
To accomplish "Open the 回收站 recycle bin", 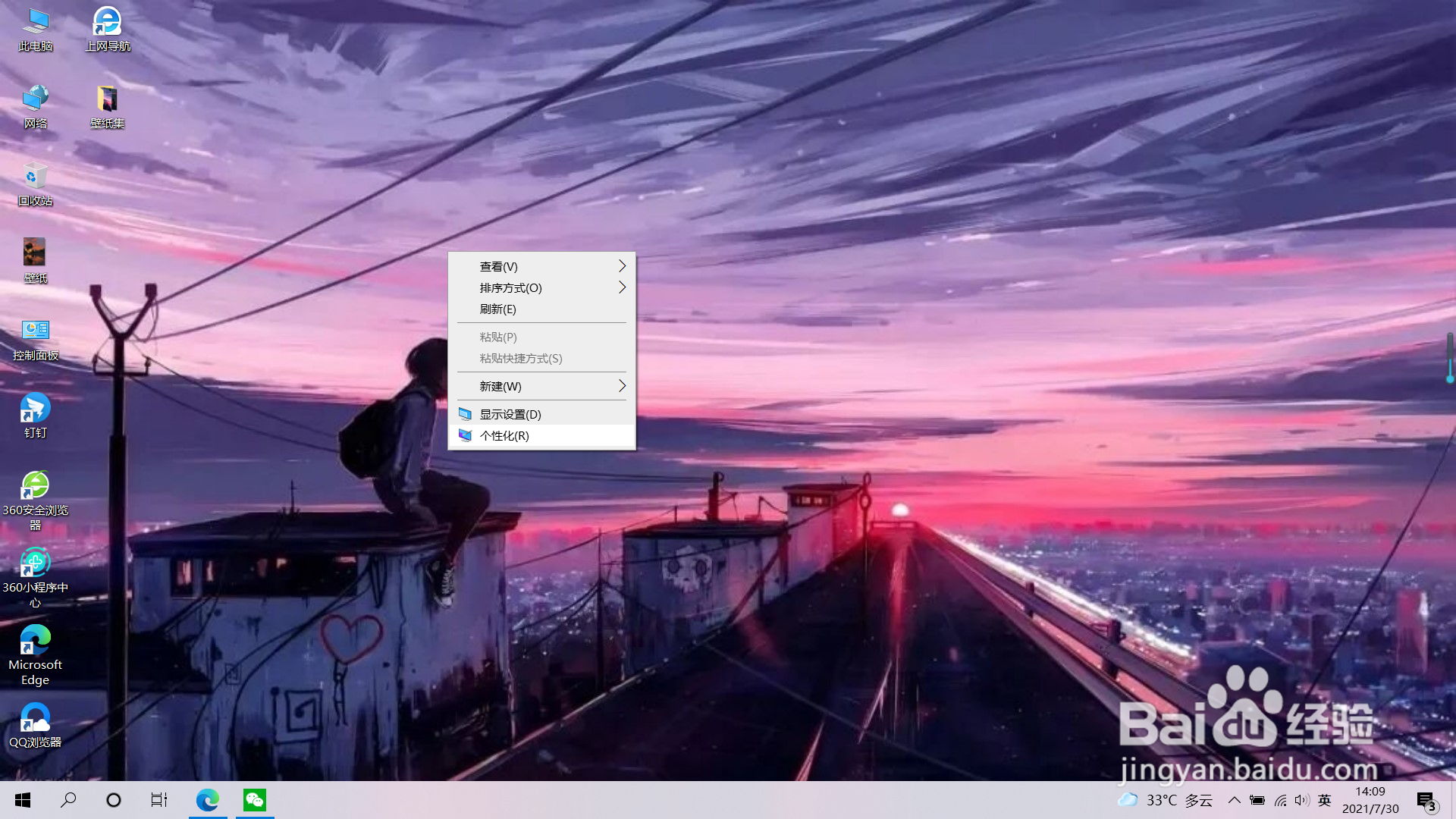I will [34, 182].
